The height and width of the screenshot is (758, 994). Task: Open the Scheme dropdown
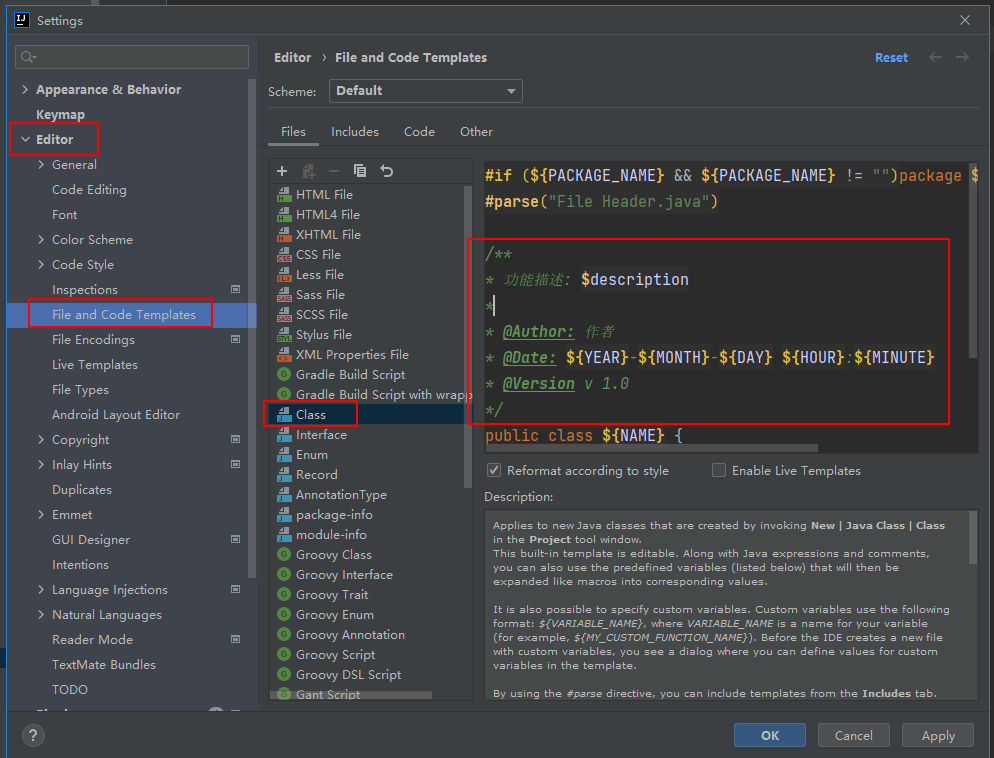pyautogui.click(x=426, y=91)
